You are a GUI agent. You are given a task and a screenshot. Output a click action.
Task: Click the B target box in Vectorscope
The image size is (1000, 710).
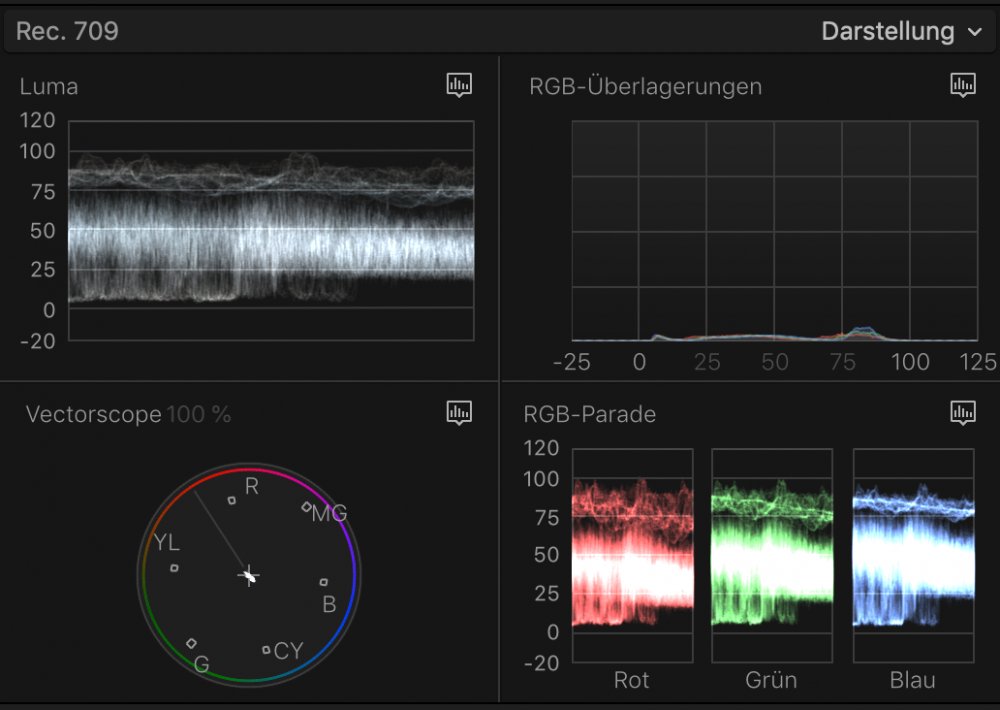[323, 581]
